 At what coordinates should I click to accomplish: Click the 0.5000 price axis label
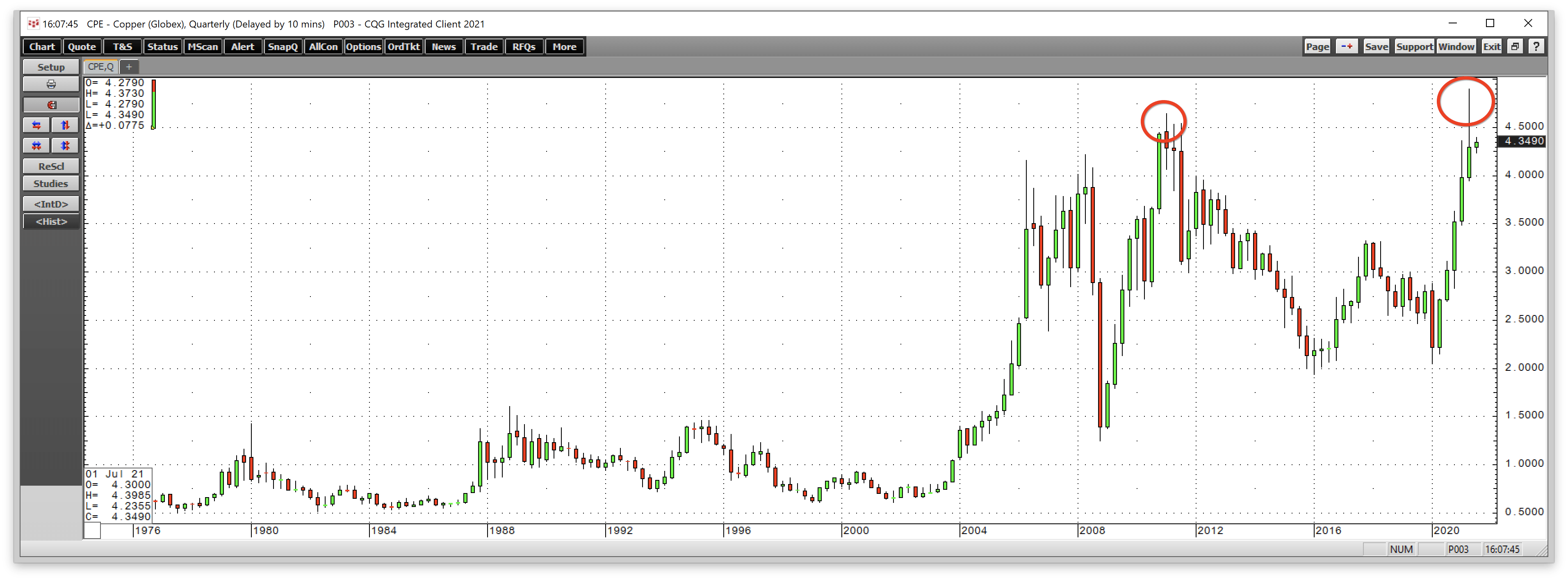pos(1524,511)
